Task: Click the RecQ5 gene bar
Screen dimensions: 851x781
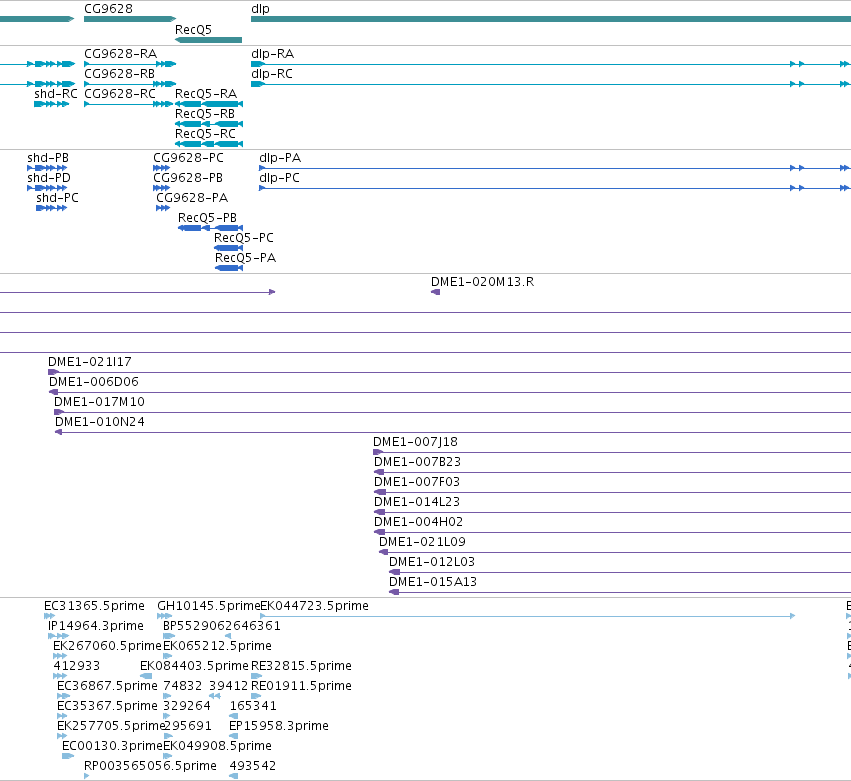Action: (208, 40)
